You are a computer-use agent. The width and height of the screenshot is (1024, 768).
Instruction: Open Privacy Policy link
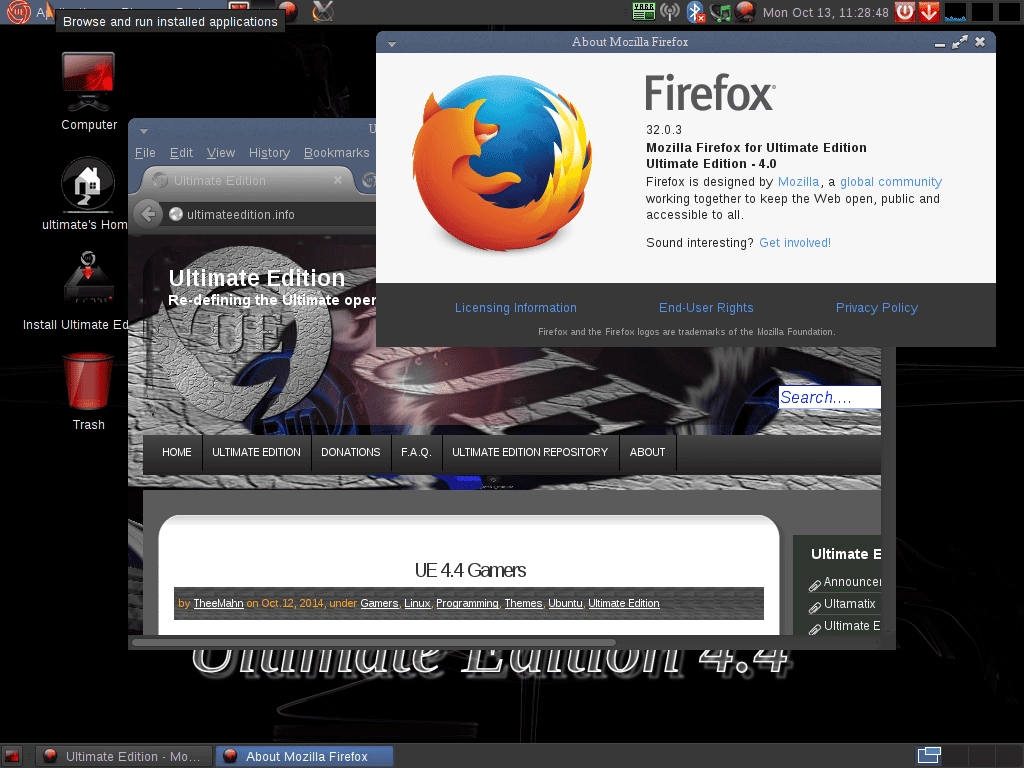pos(876,308)
